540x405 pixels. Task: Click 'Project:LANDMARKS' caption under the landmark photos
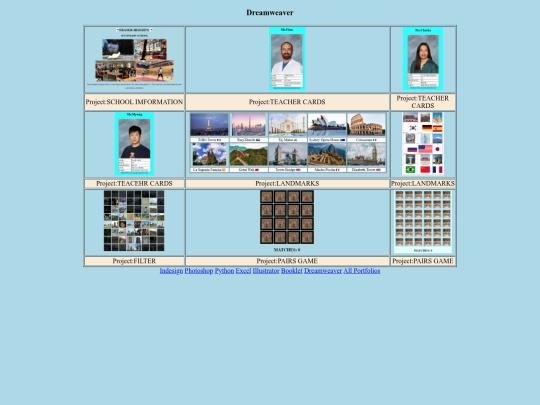[x=287, y=184]
